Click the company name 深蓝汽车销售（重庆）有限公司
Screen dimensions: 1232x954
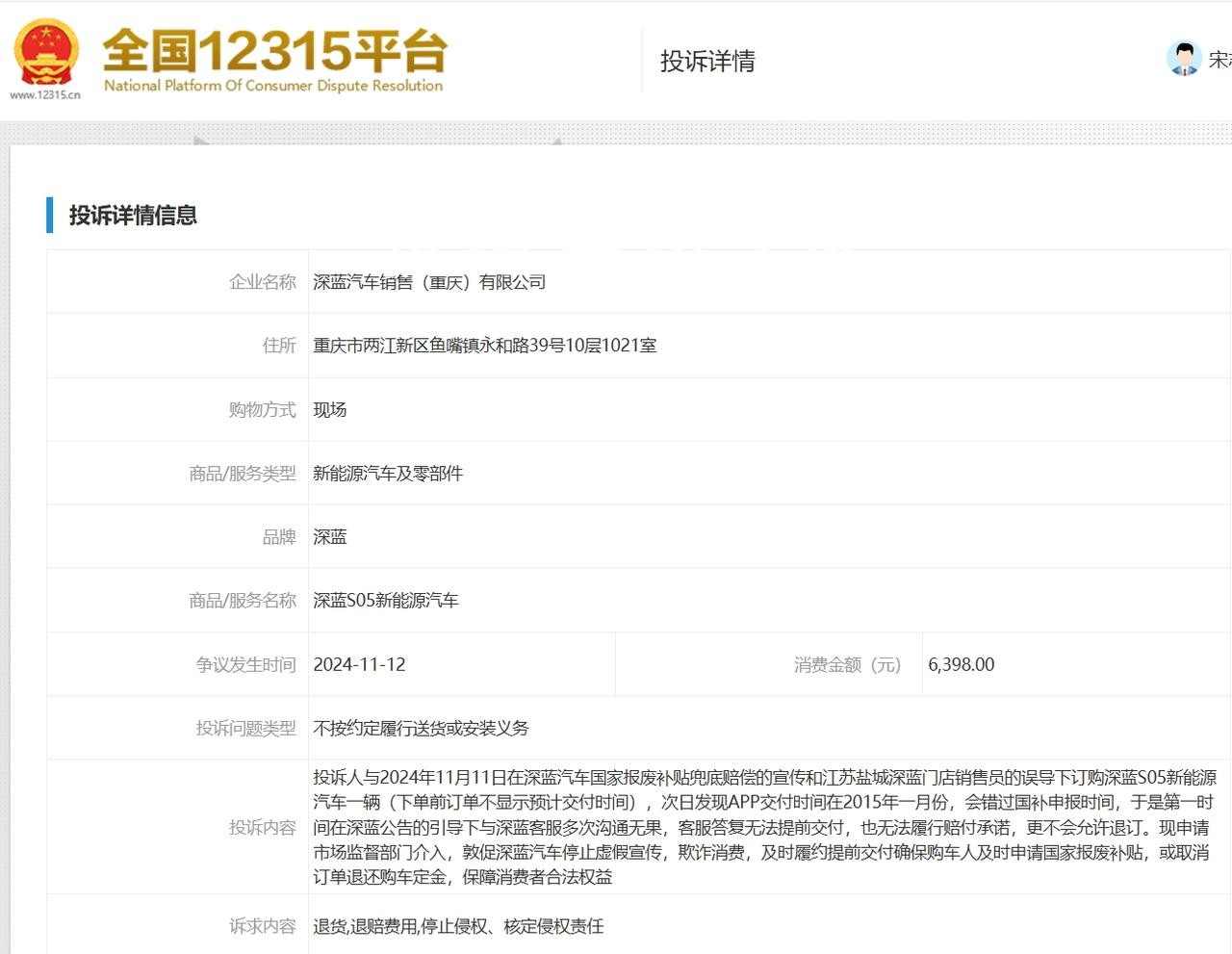[429, 282]
